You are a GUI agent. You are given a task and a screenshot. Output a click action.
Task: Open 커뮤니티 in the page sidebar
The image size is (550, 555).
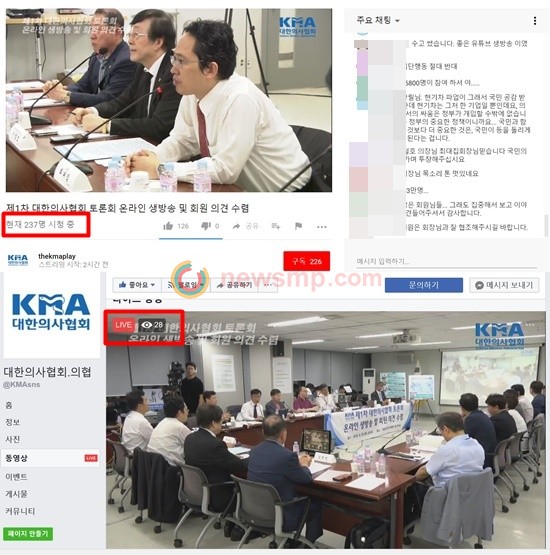[x=20, y=510]
